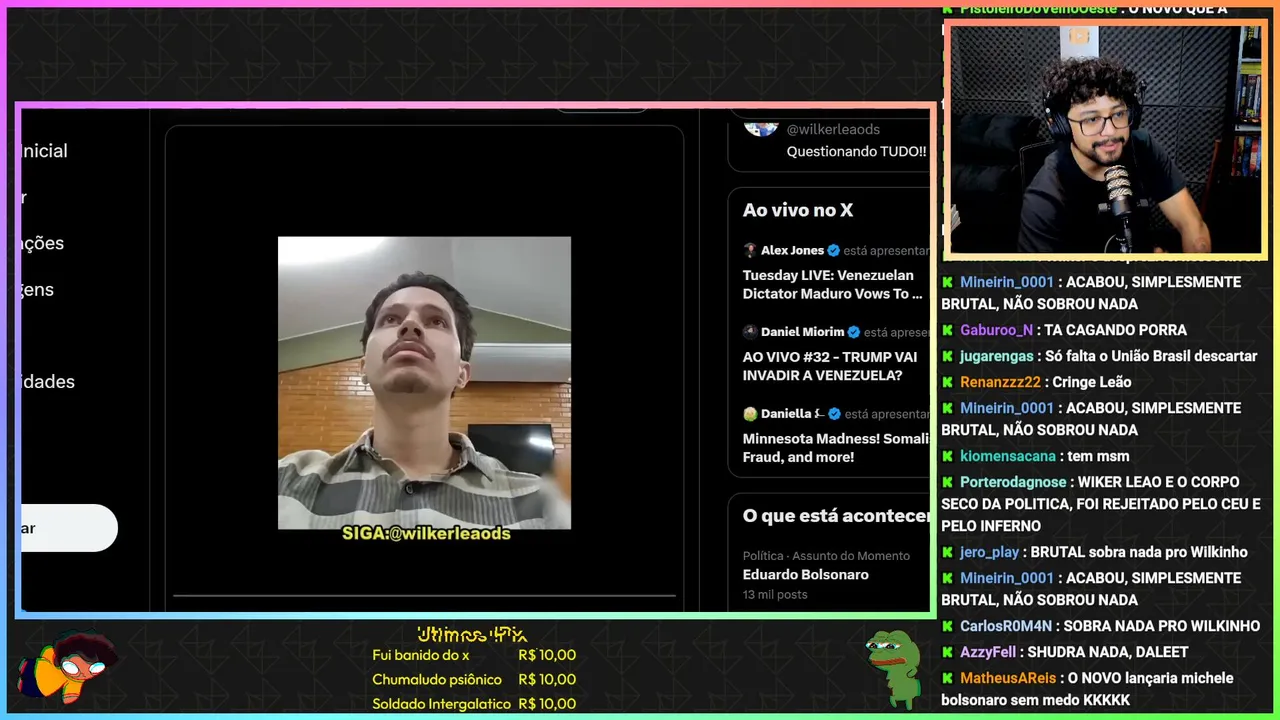Open Daniel Miorim profile avatar
This screenshot has width=1280, height=720.
(x=750, y=332)
